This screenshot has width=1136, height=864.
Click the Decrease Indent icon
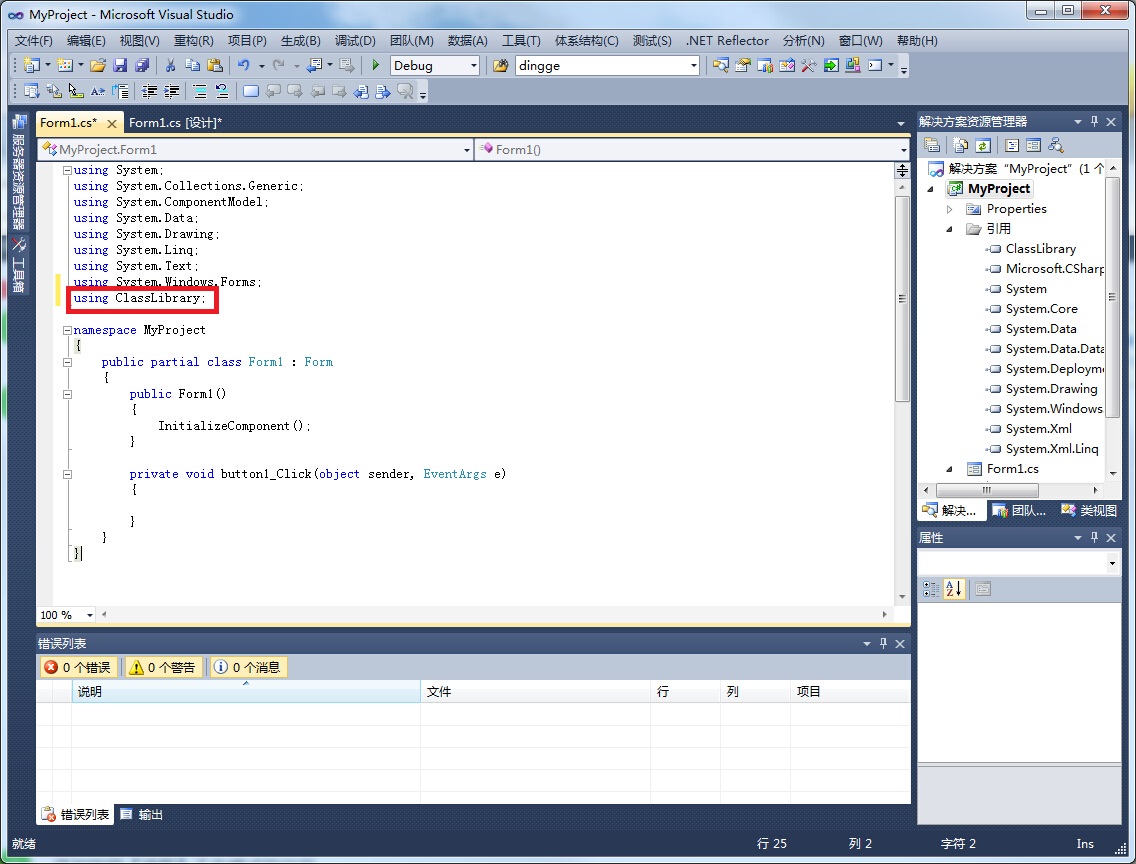pyautogui.click(x=149, y=91)
